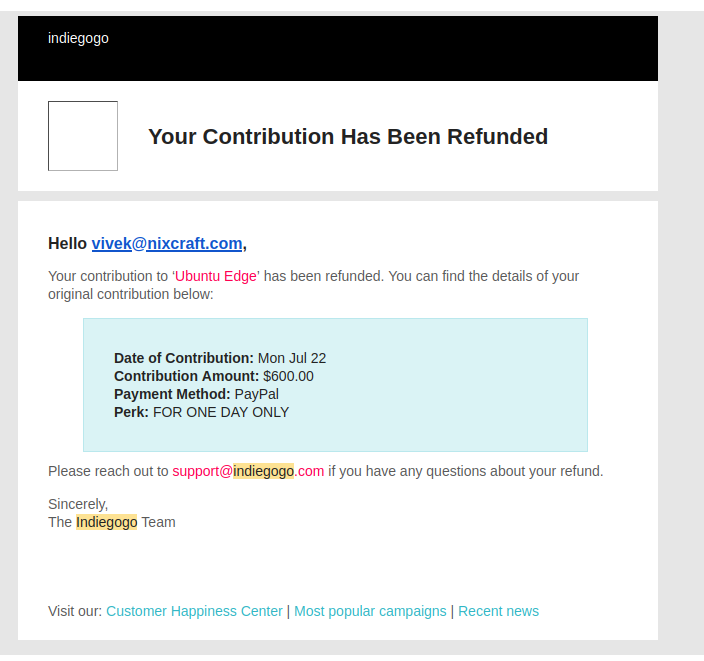Screen dimensions: 704x661
Task: Click the 'Your Contribution Has Been Refunded' heading
Action: point(348,136)
